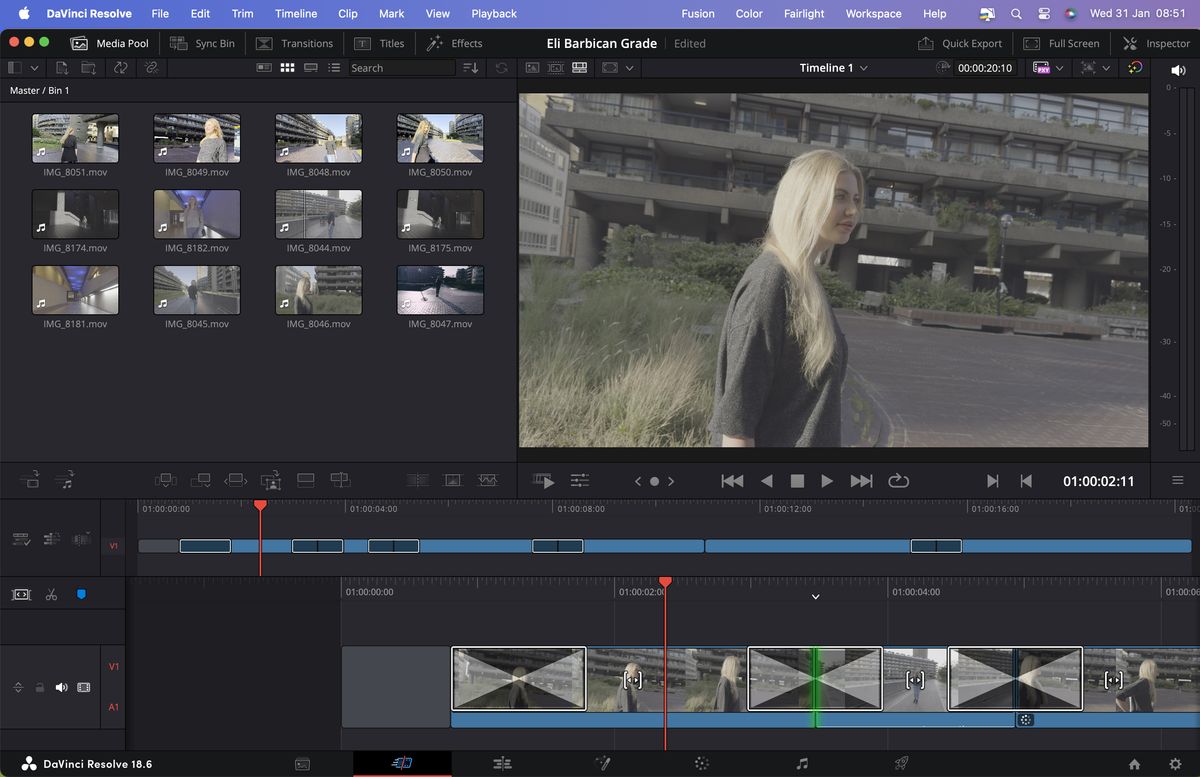Open the Playback menu
Viewport: 1200px width, 777px height.
[493, 13]
